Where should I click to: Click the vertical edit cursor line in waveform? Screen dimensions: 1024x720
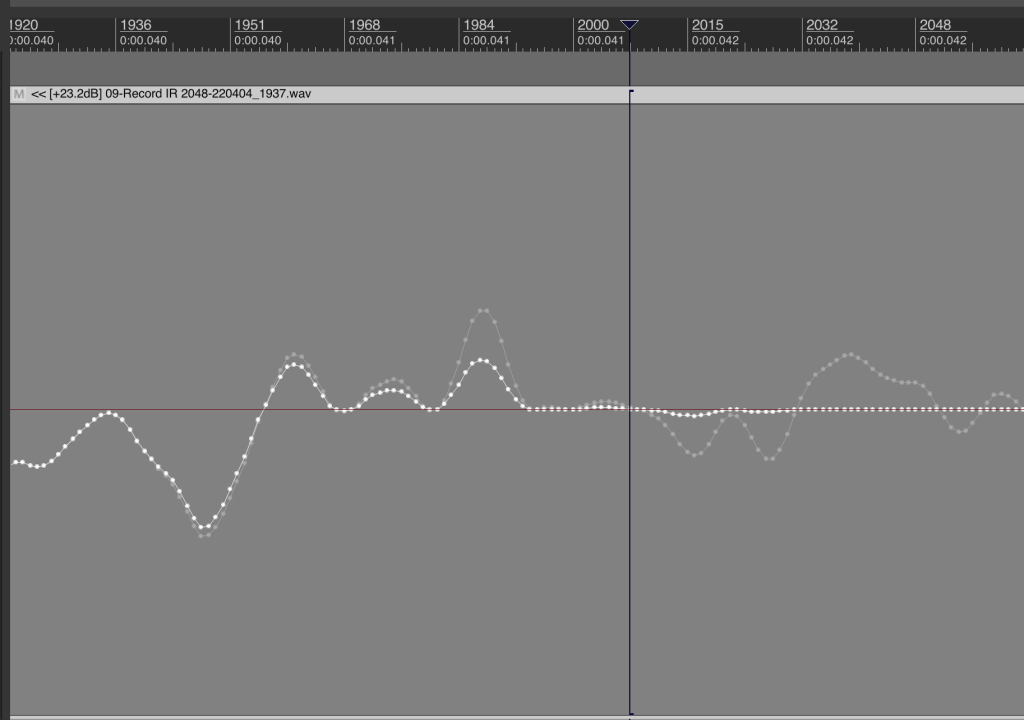tap(630, 550)
